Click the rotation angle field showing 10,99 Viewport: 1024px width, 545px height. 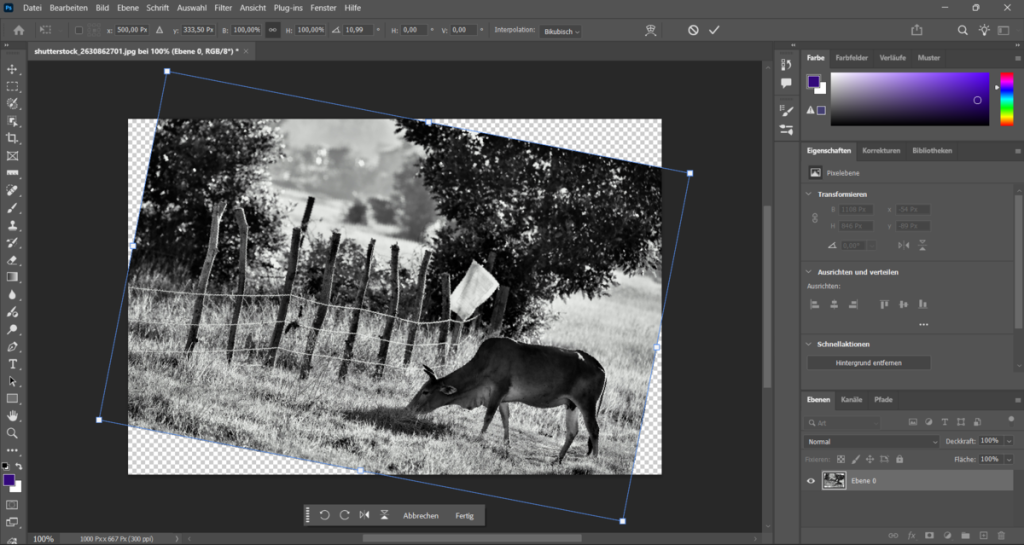pos(358,30)
